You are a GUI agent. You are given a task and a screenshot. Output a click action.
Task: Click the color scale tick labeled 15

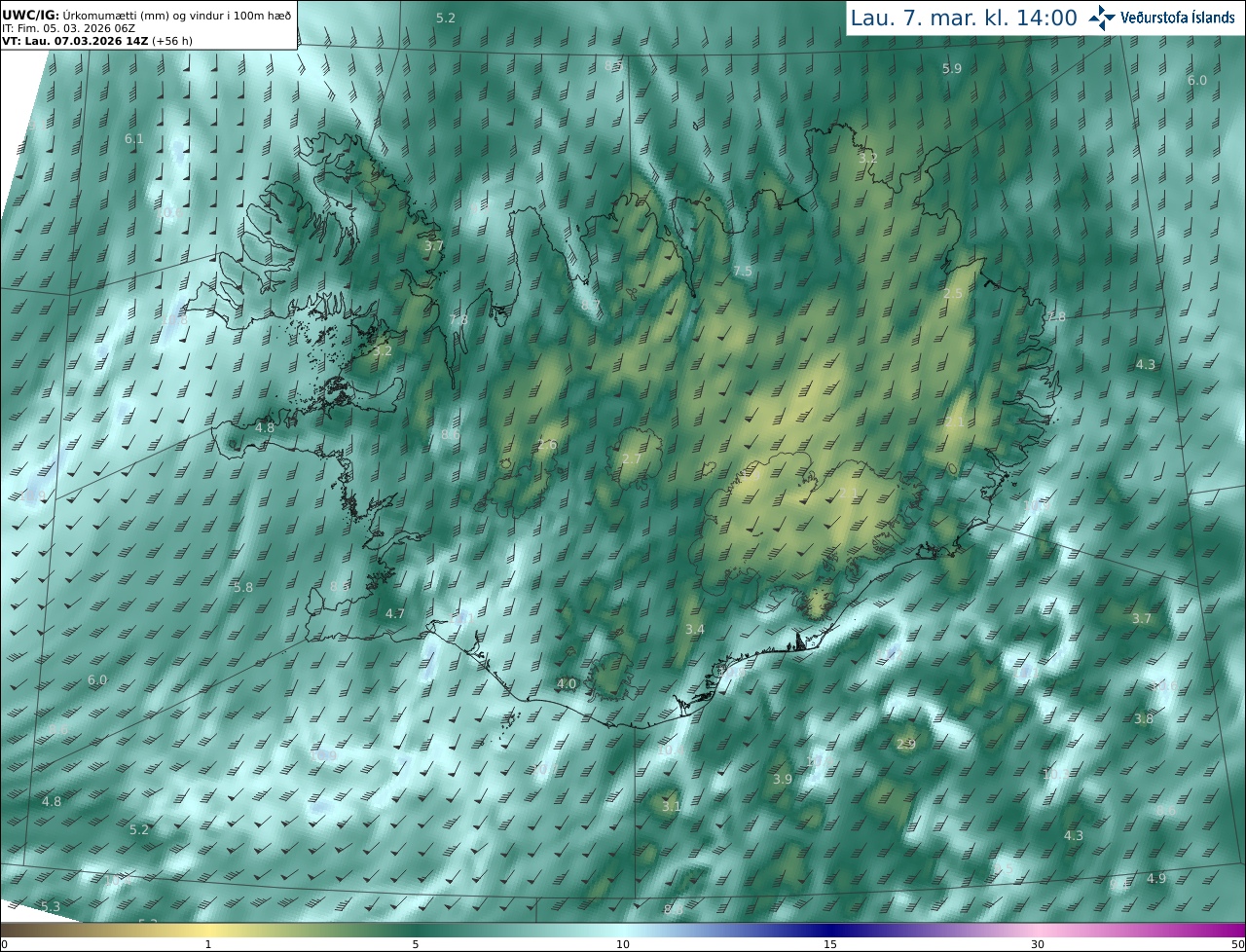tap(830, 944)
